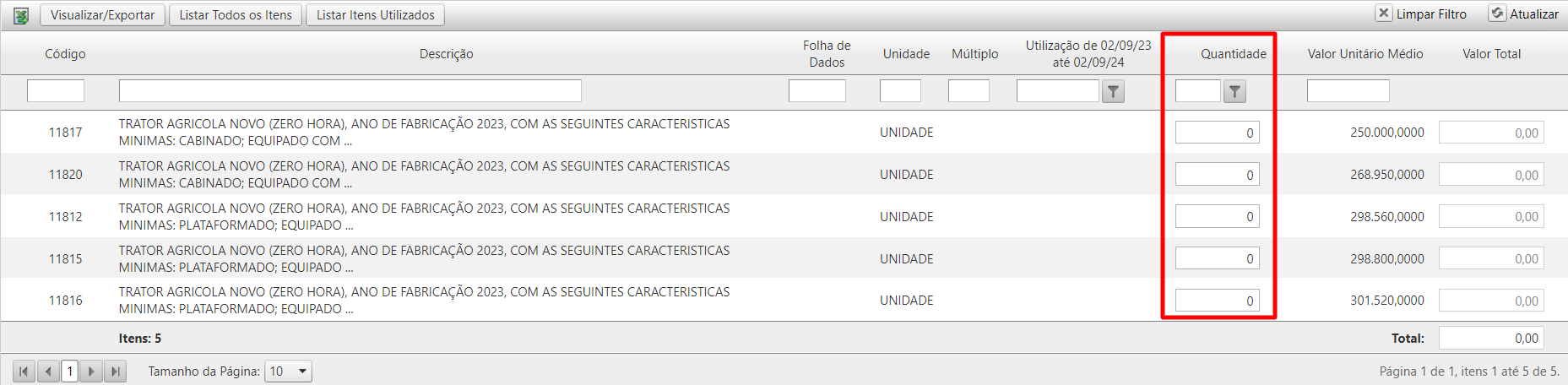Click the Descrição filter text box
1568x385 pixels.
pyautogui.click(x=350, y=91)
